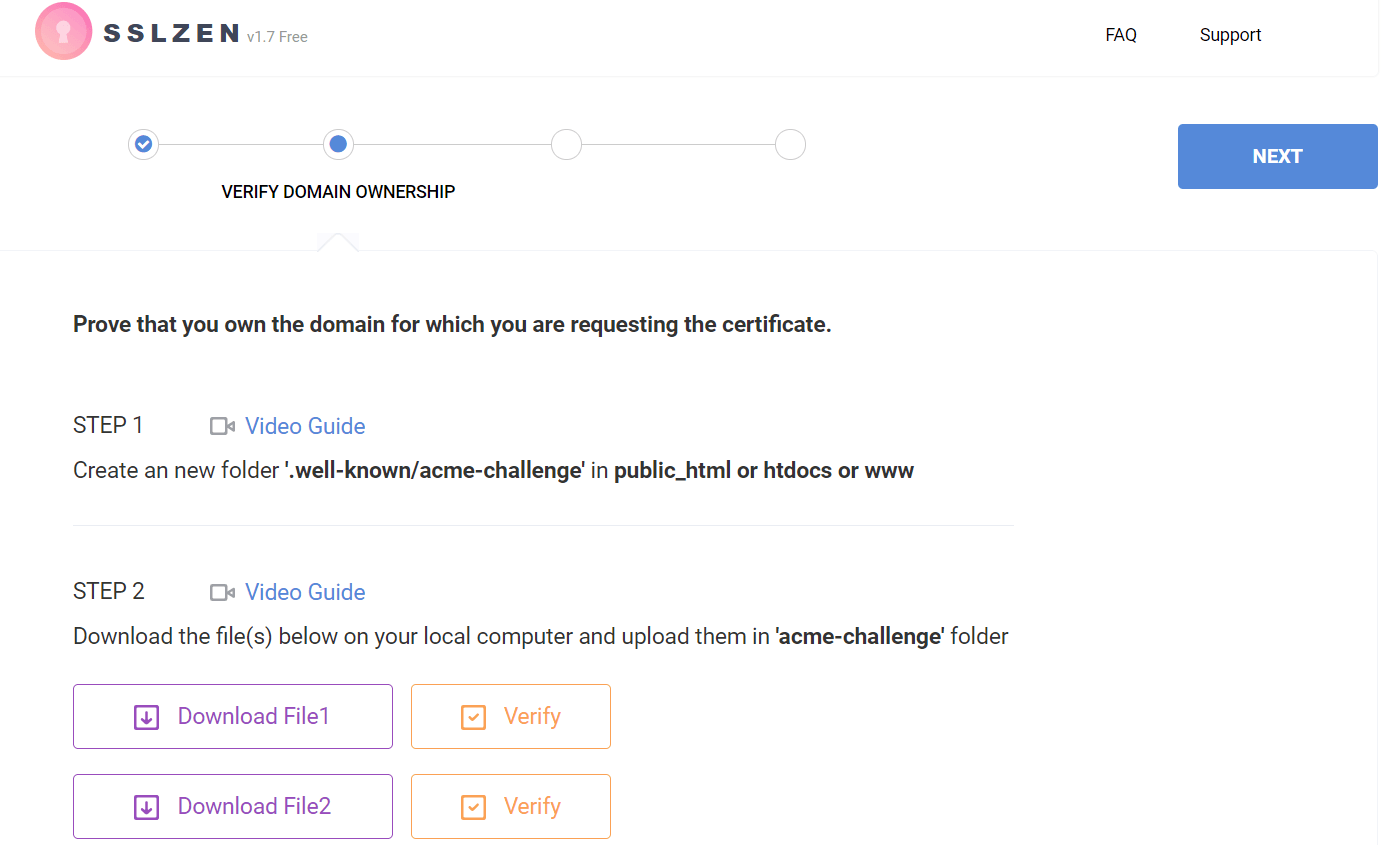Click Verify next to Download File1
This screenshot has width=1390, height=845.
tap(511, 716)
